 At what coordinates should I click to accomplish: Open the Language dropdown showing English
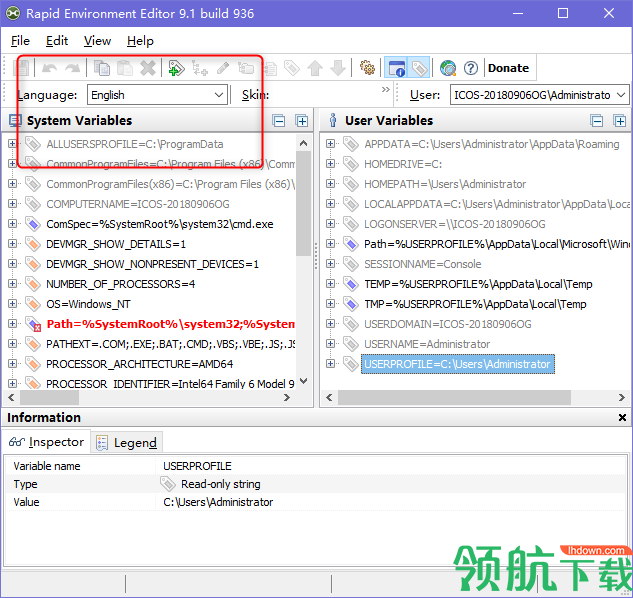pos(157,95)
